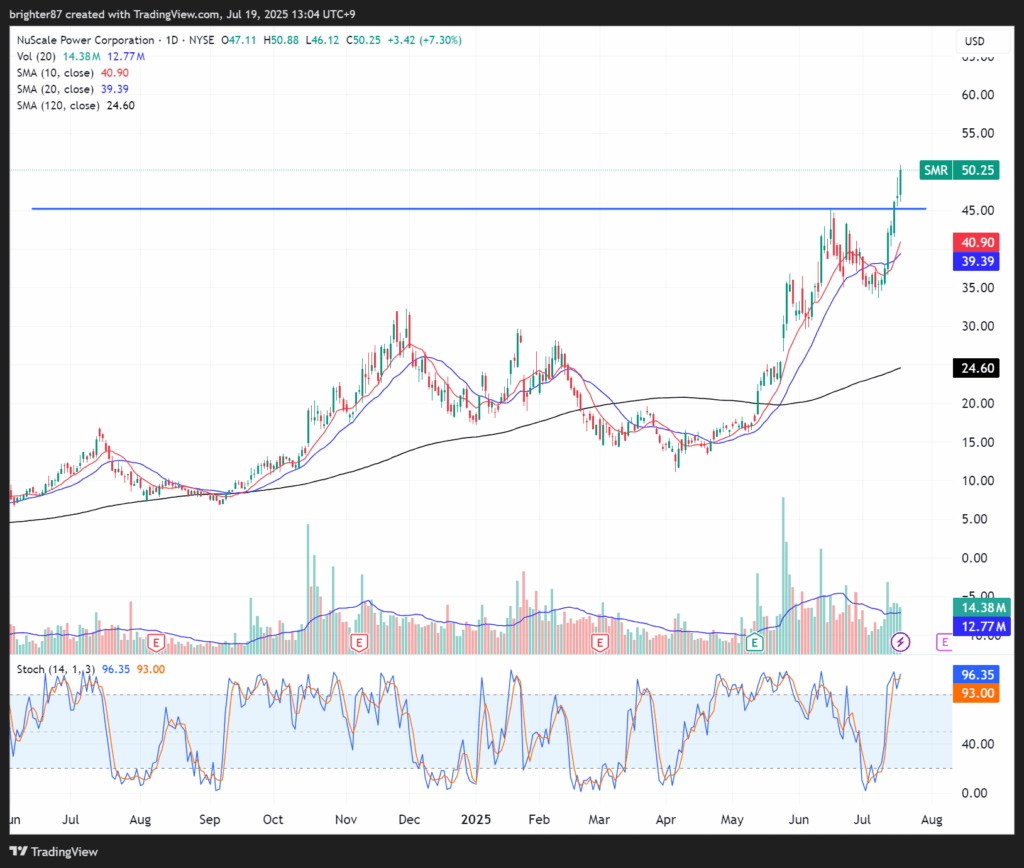Click the blue 39.39 price axis label
The height and width of the screenshot is (868, 1024).
click(x=977, y=261)
